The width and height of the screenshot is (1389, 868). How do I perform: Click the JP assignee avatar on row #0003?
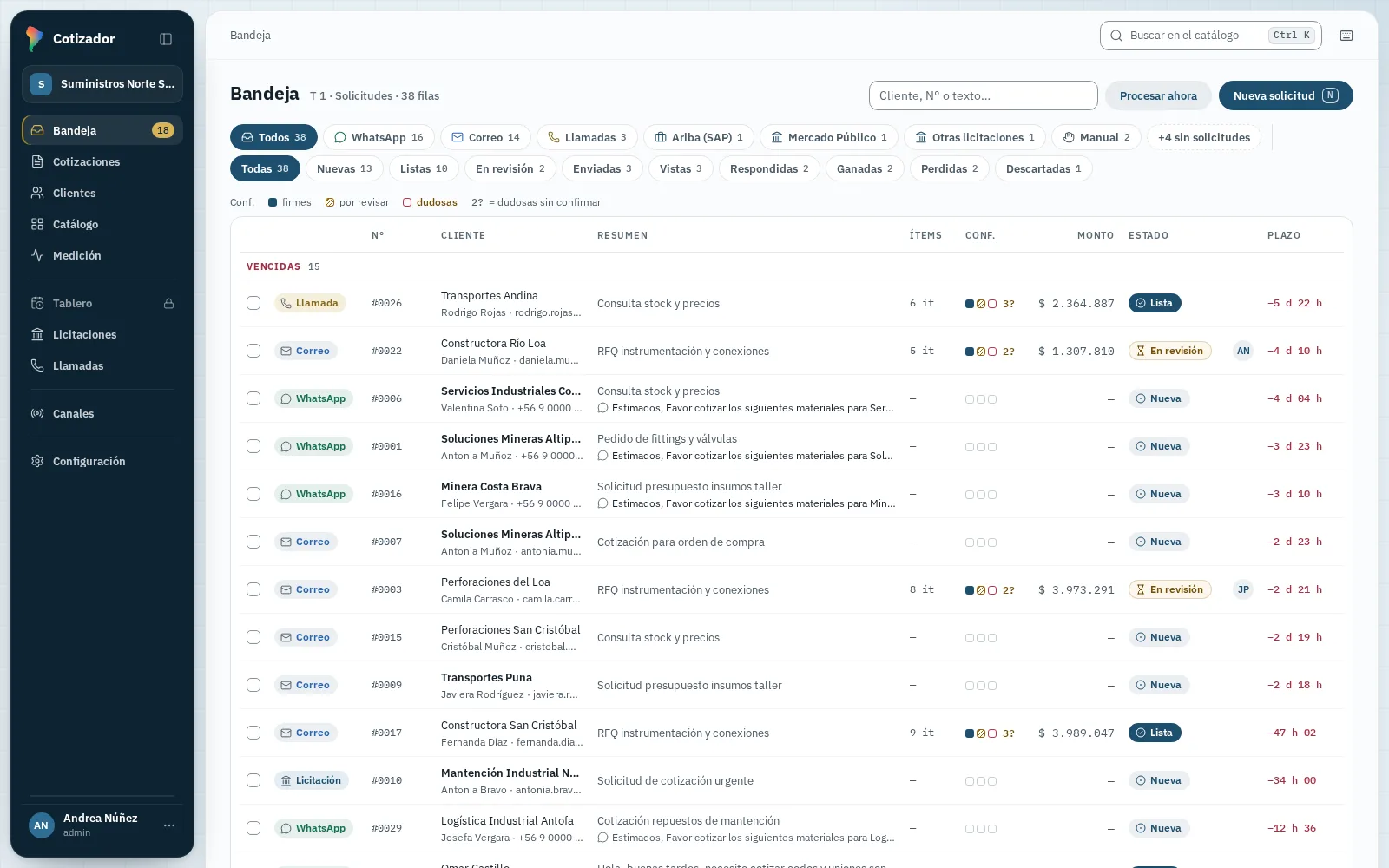tap(1243, 589)
